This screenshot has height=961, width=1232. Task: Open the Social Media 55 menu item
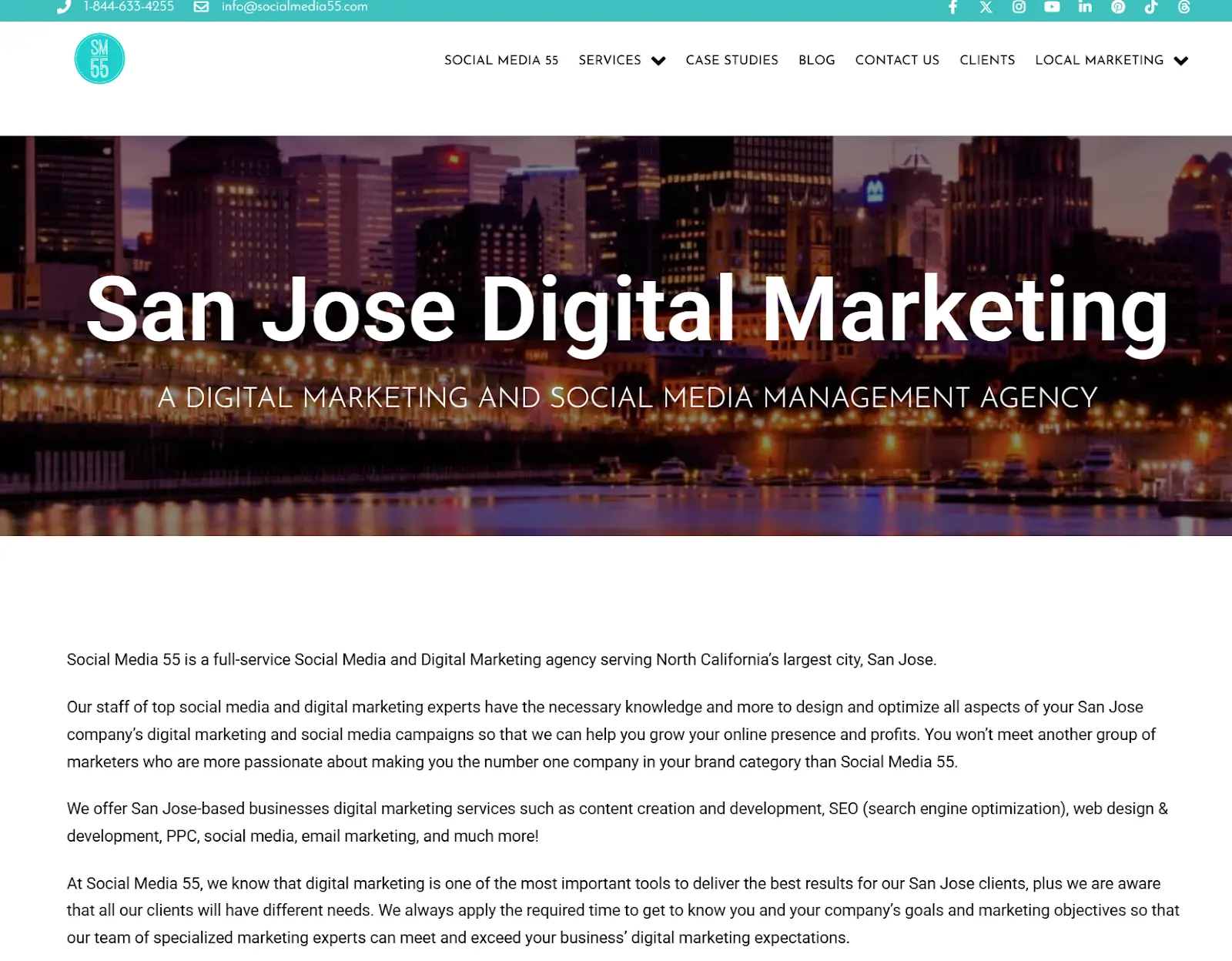tap(501, 60)
